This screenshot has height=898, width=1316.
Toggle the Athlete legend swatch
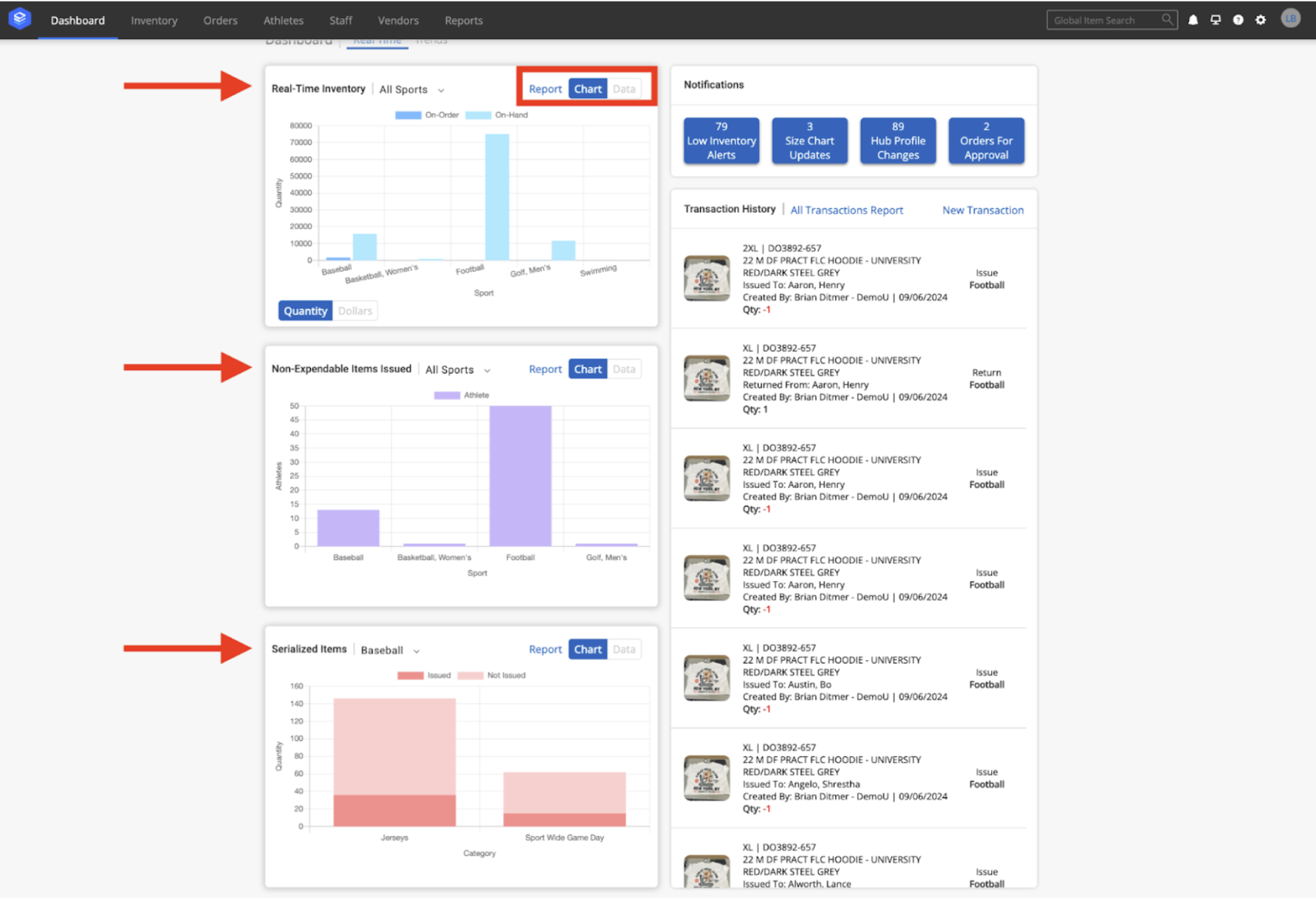pyautogui.click(x=447, y=395)
